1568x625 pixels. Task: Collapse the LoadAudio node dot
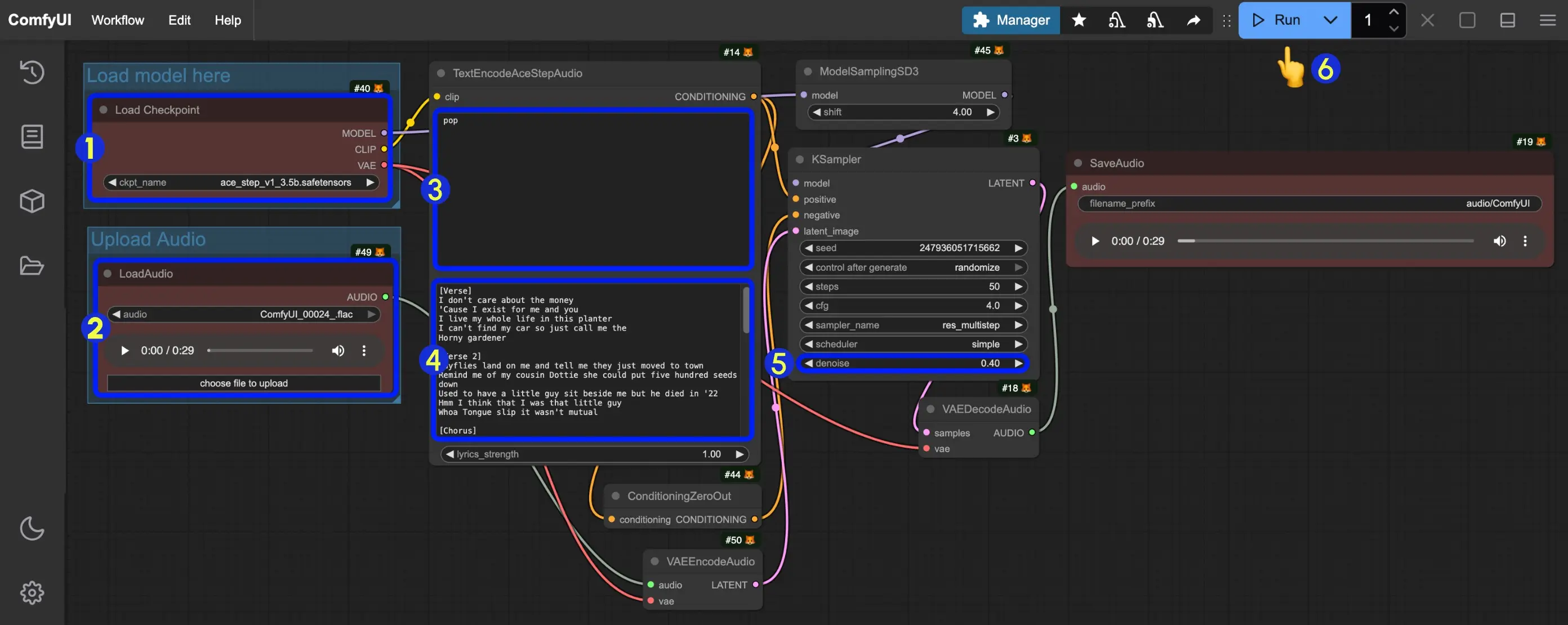tap(107, 274)
